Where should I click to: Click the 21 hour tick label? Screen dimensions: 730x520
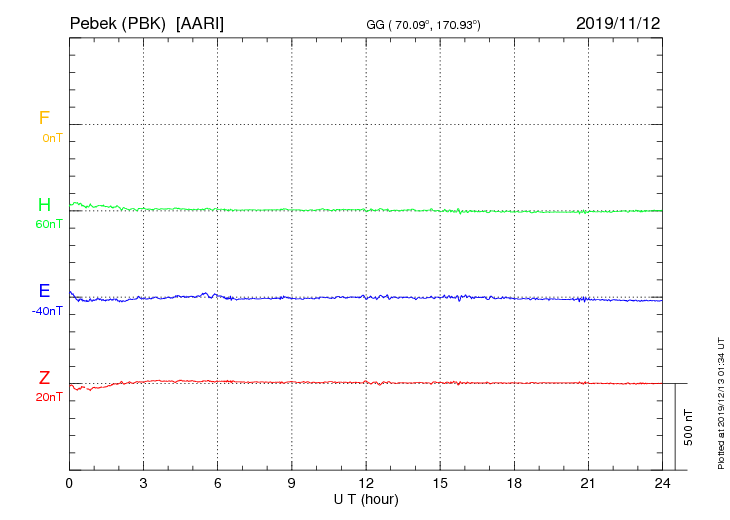[x=588, y=484]
